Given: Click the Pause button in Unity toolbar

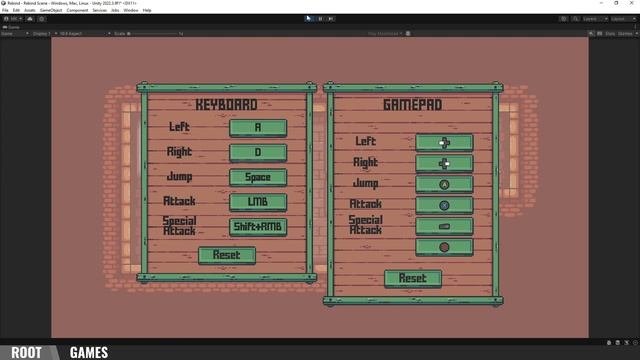Looking at the screenshot, I should (320, 19).
